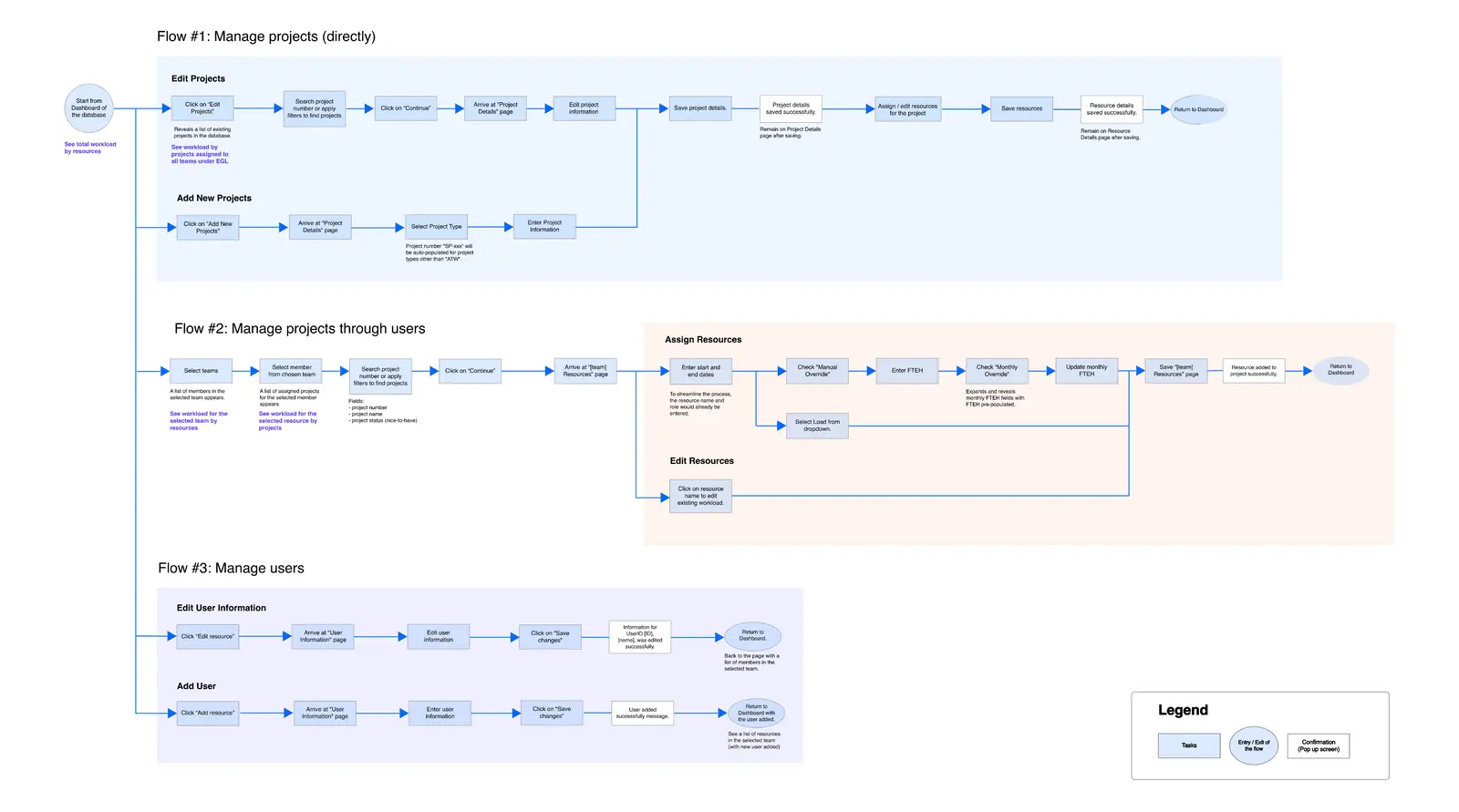Screen dimensions: 1459x812
Task: Click the 'Enter user information' task box
Action: [x=440, y=714]
